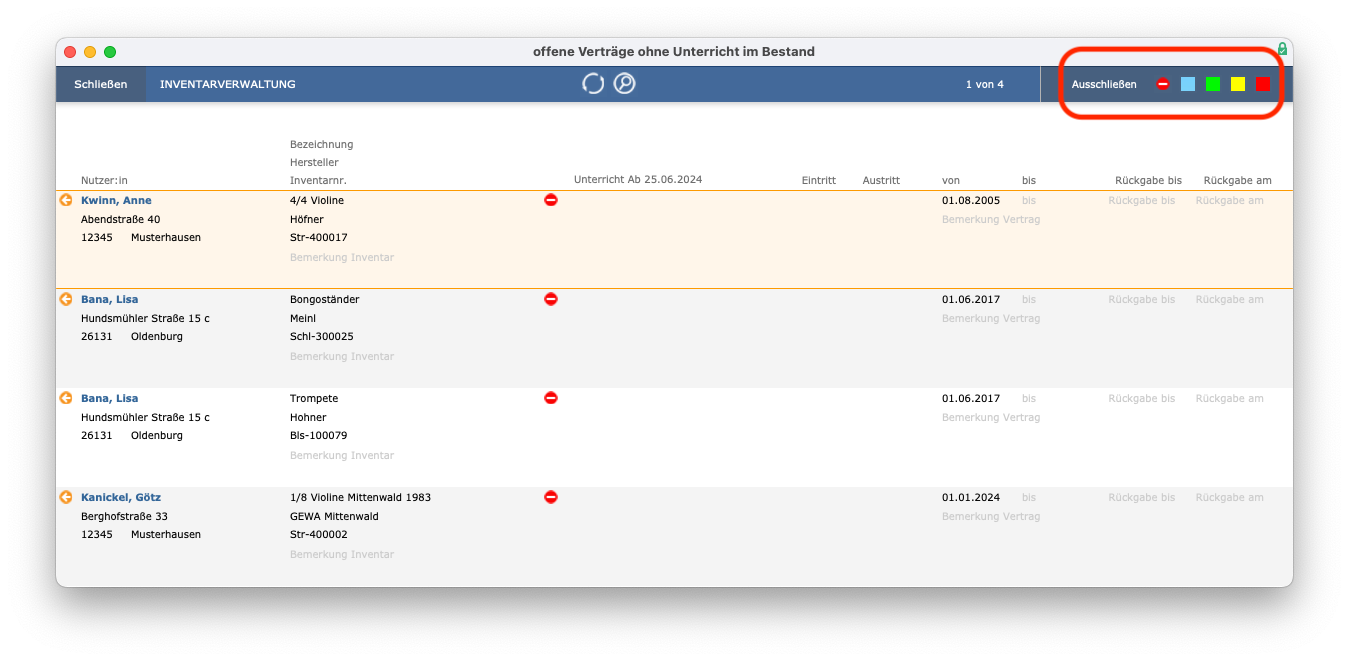The height and width of the screenshot is (661, 1349).
Task: Click orange arrow beside Kwinn, Anne
Action: point(66,200)
